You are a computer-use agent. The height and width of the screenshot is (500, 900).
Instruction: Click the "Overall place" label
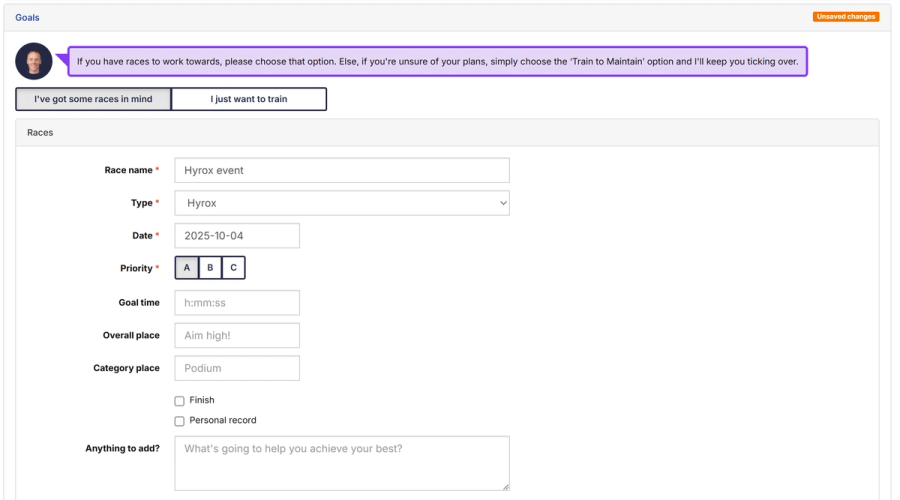131,335
